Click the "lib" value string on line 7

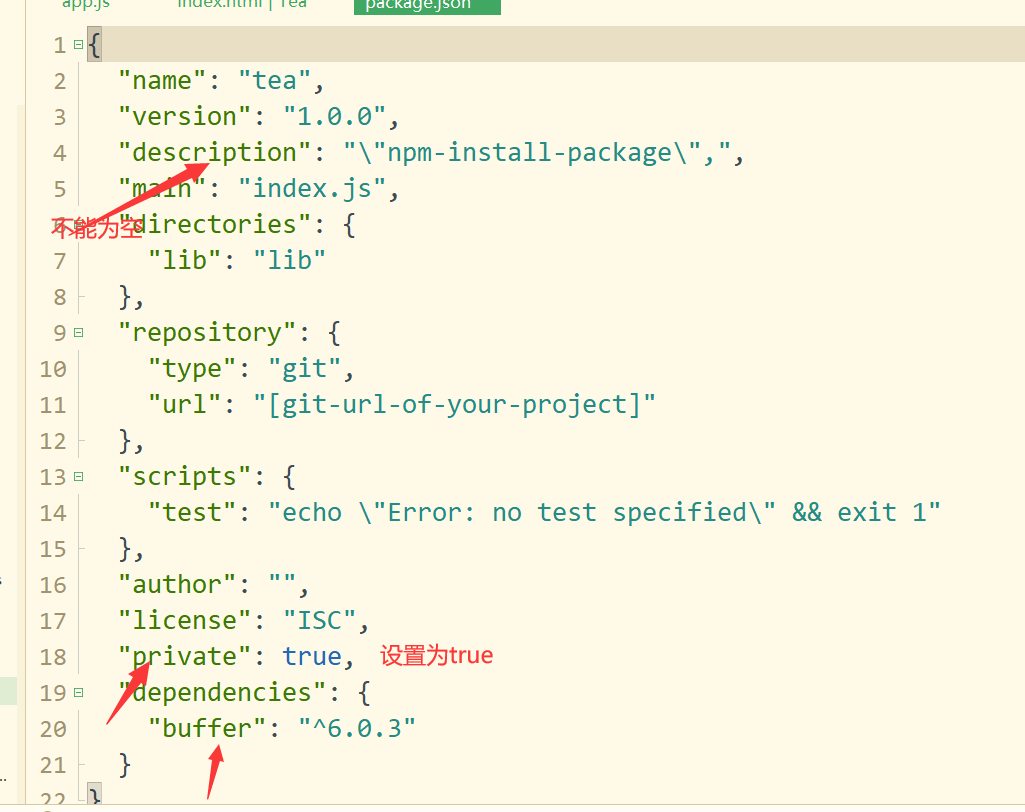290,261
